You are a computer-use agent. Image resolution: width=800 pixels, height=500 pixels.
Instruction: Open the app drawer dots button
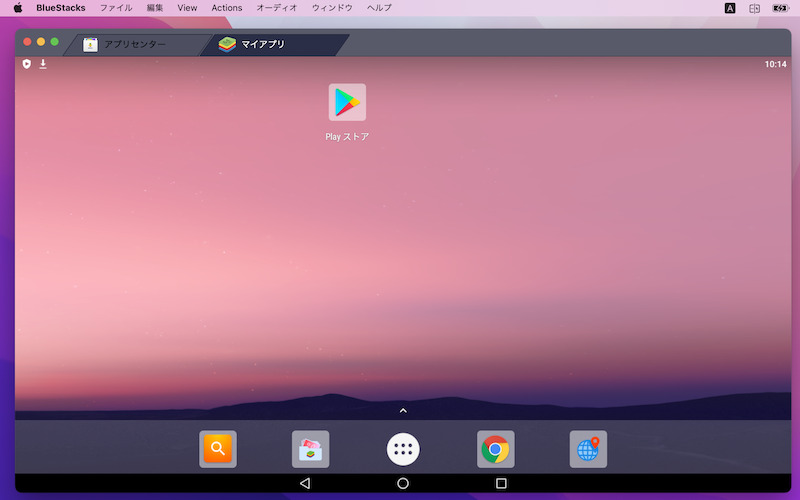pyautogui.click(x=403, y=449)
